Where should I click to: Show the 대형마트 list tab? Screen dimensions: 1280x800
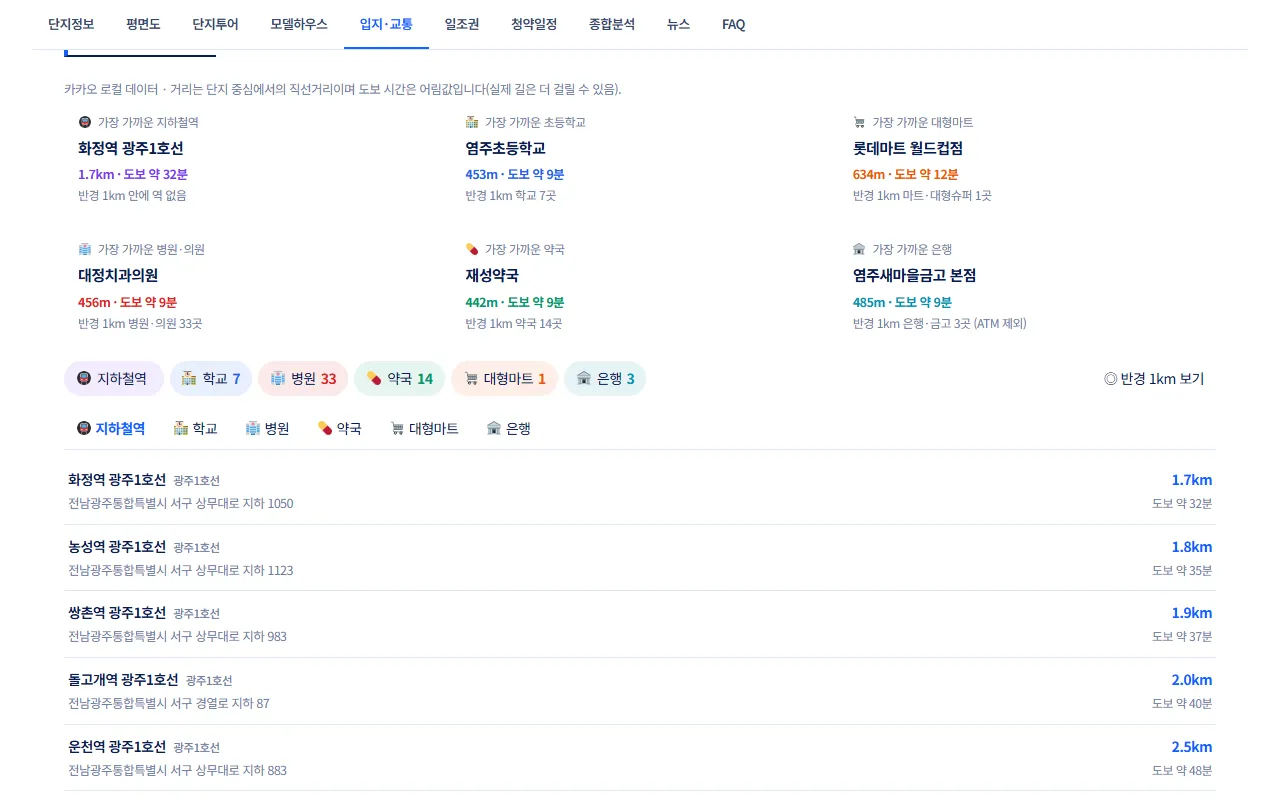(424, 429)
